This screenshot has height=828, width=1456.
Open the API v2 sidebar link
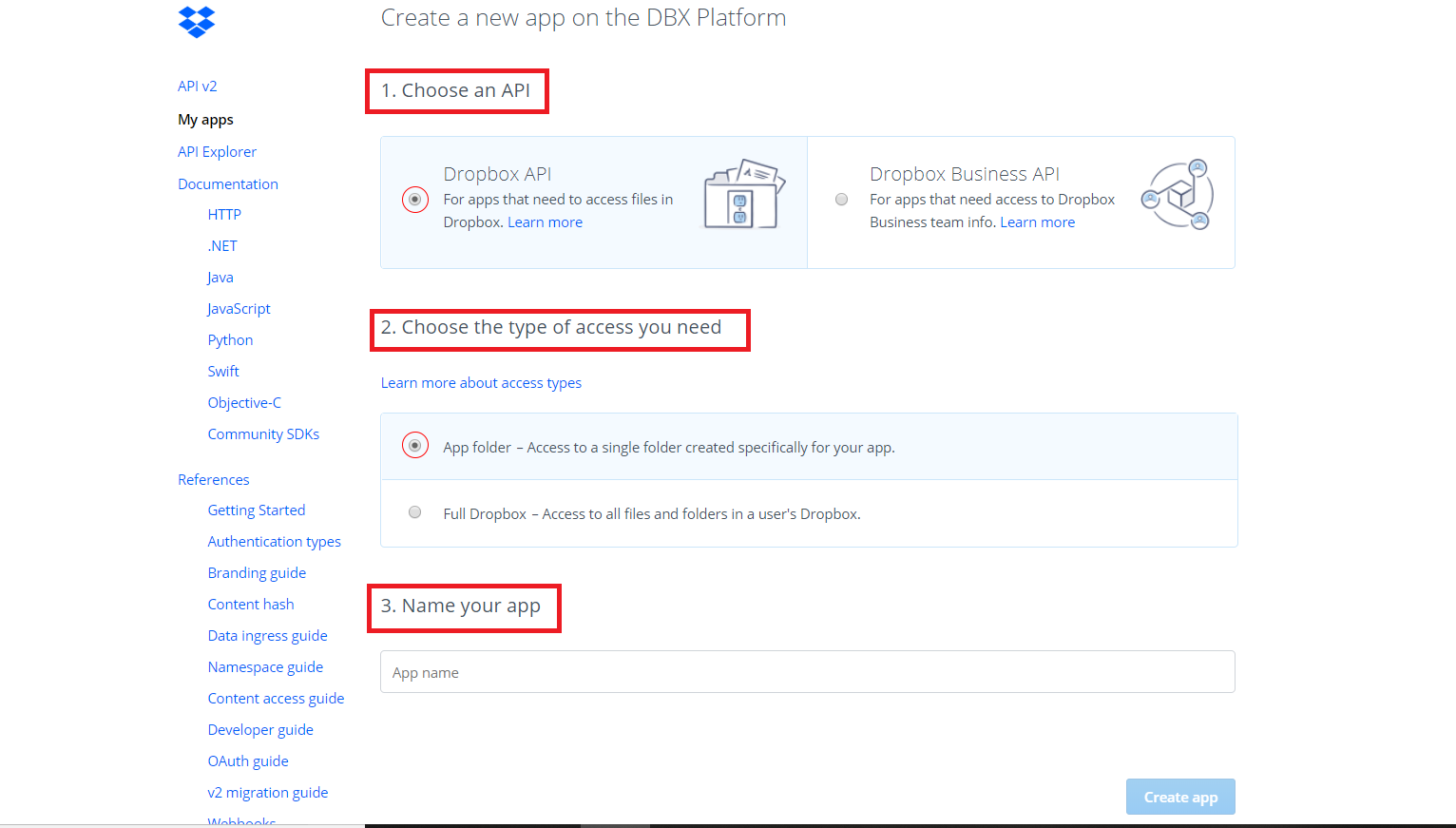pos(198,87)
